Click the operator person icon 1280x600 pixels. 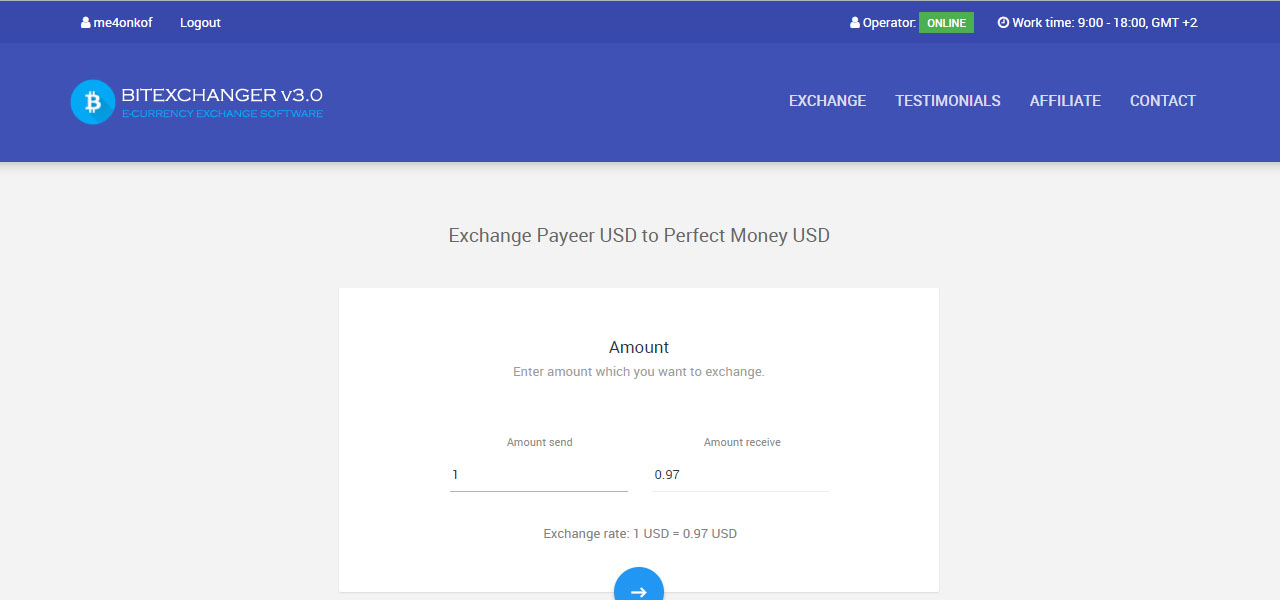click(x=855, y=22)
